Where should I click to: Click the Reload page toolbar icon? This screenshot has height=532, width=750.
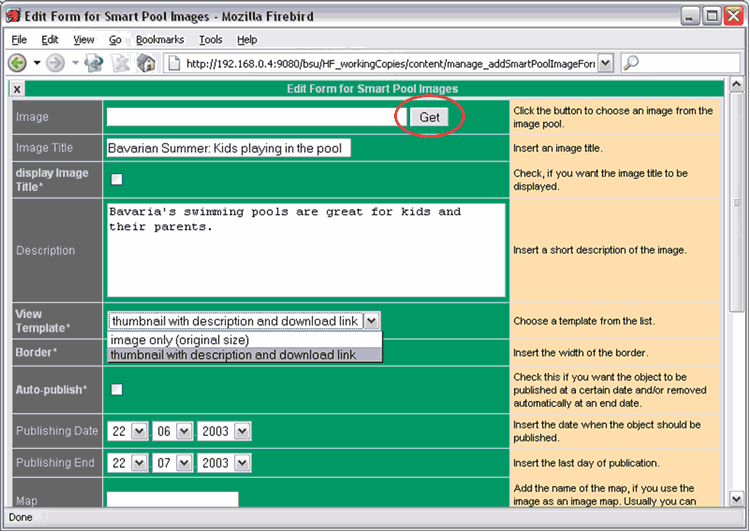(x=94, y=63)
